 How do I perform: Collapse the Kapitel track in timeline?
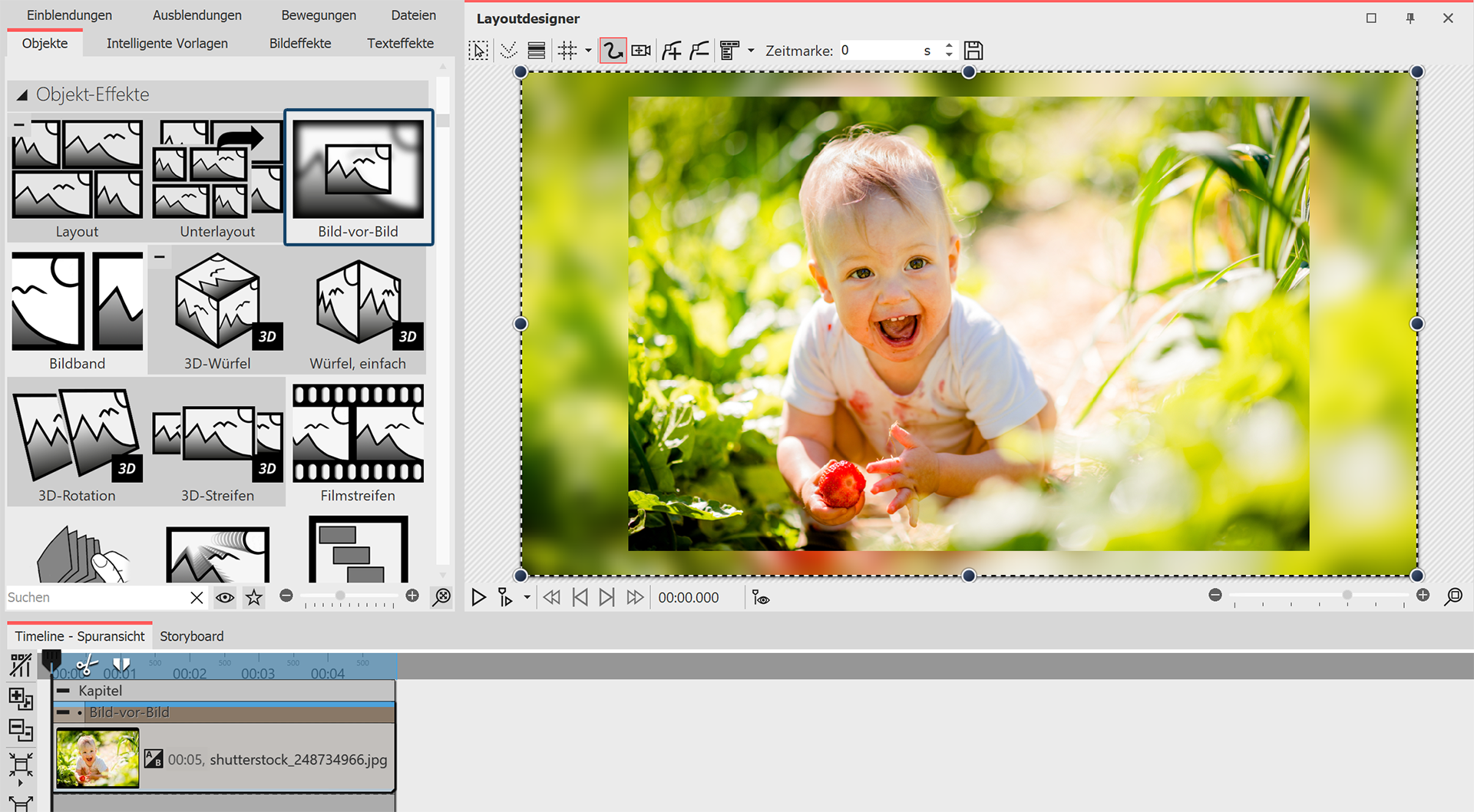[64, 691]
